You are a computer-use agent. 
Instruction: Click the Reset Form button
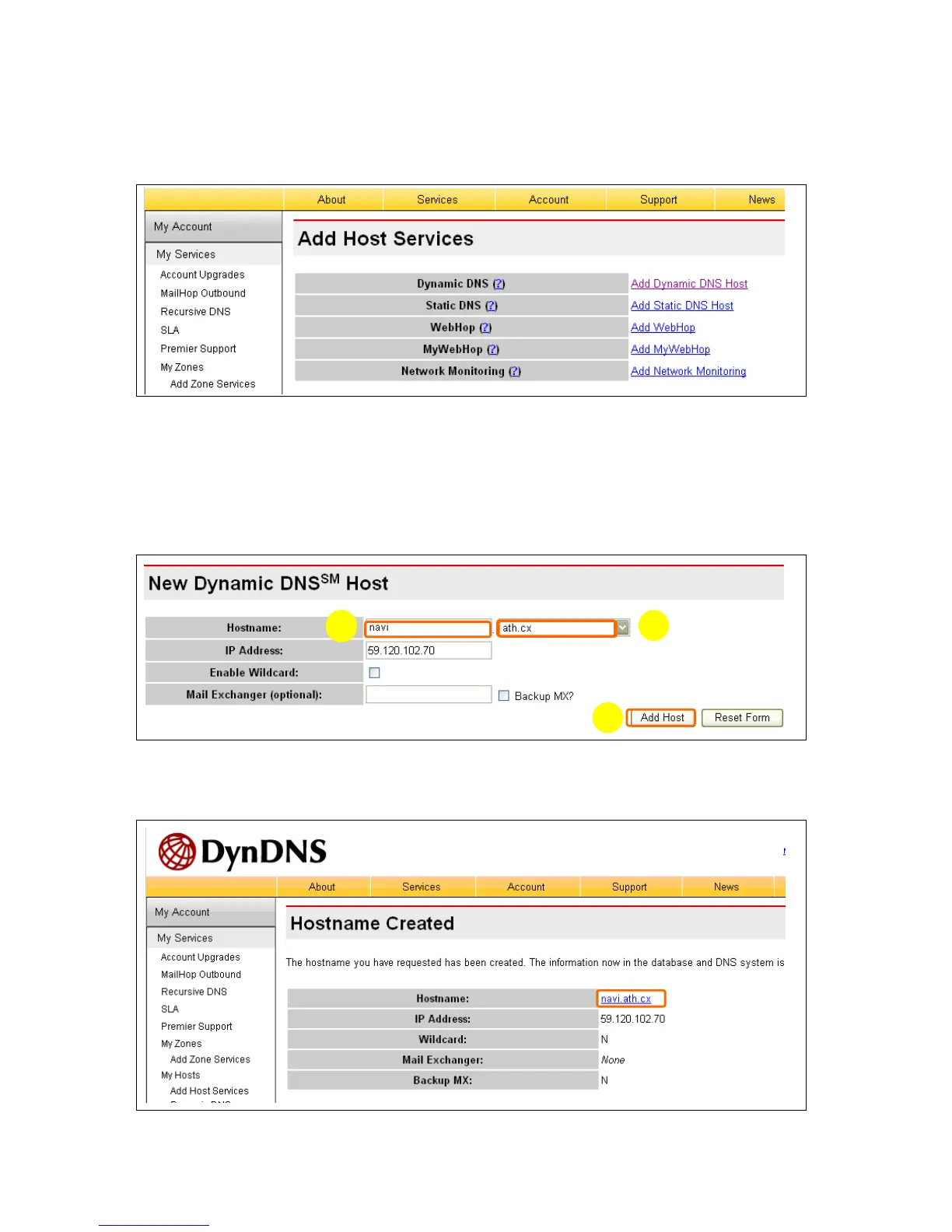pyautogui.click(x=742, y=718)
